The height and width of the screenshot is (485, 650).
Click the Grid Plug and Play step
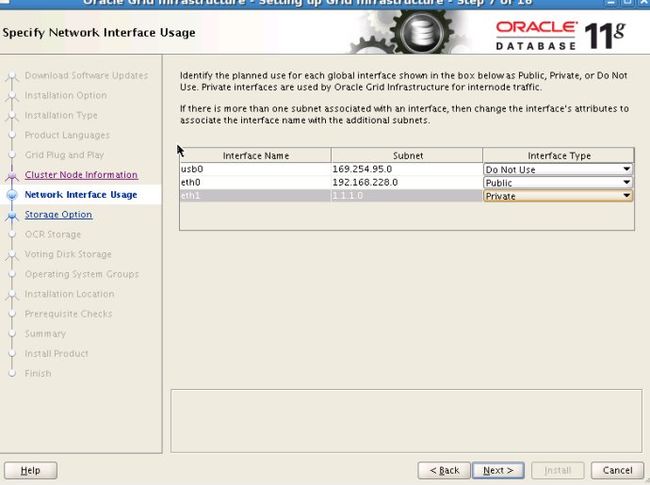pos(64,155)
